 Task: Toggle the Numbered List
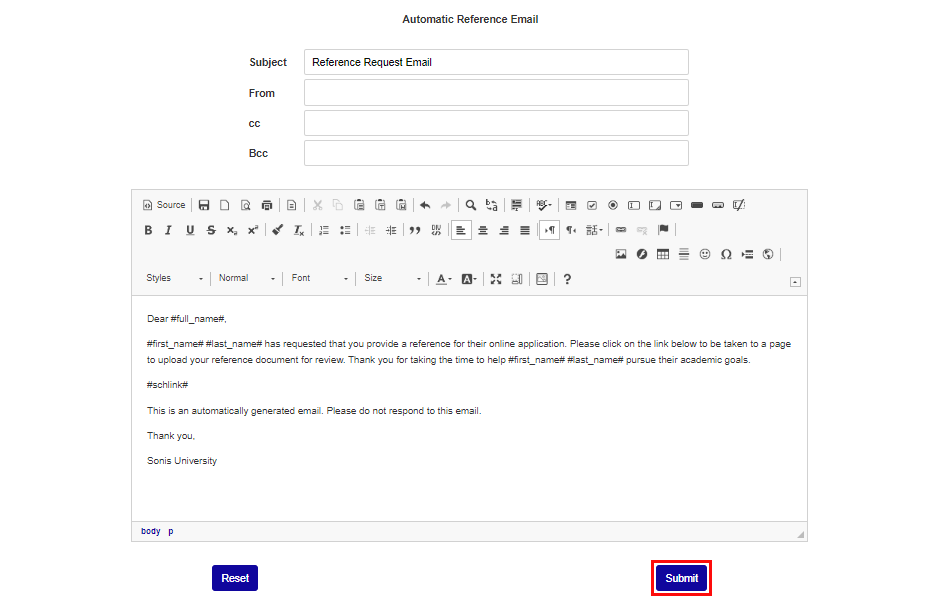[323, 230]
